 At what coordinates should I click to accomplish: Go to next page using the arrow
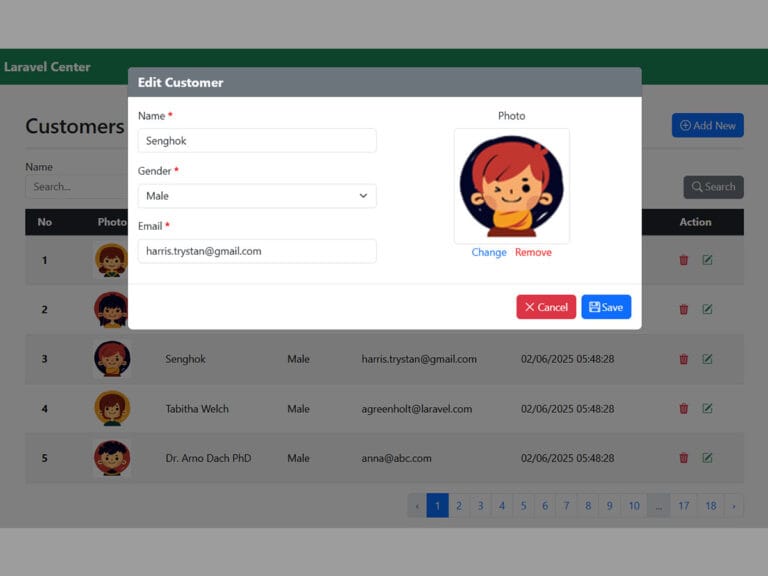pos(734,506)
